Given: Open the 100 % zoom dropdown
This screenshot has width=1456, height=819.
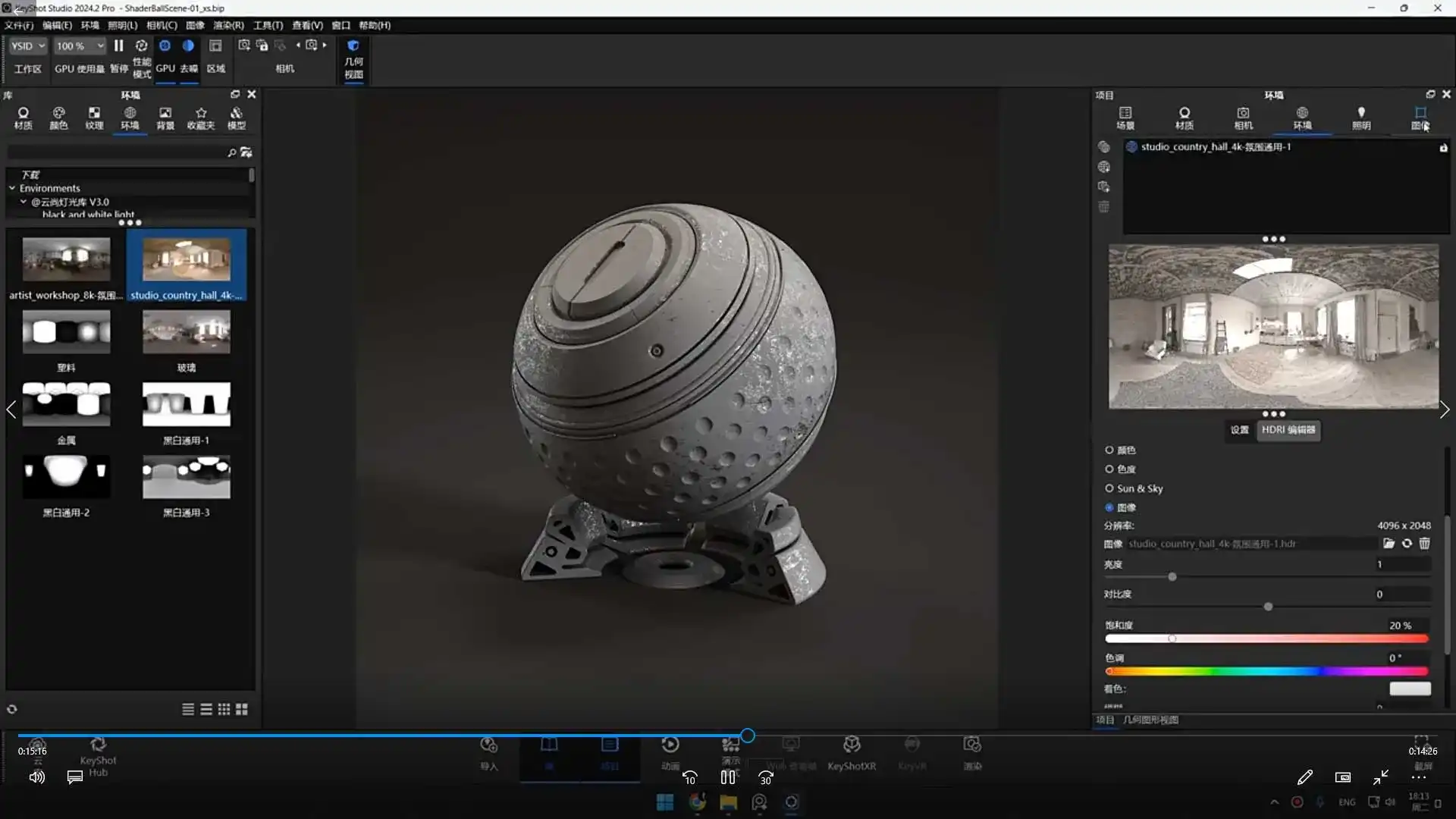Looking at the screenshot, I should point(79,46).
